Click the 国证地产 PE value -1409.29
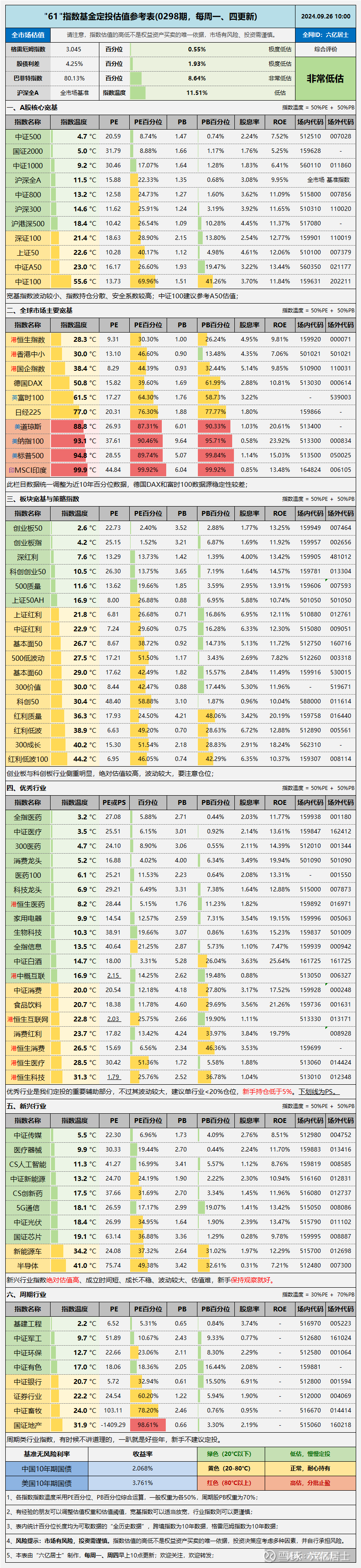The image size is (361, 1568). (114, 1425)
